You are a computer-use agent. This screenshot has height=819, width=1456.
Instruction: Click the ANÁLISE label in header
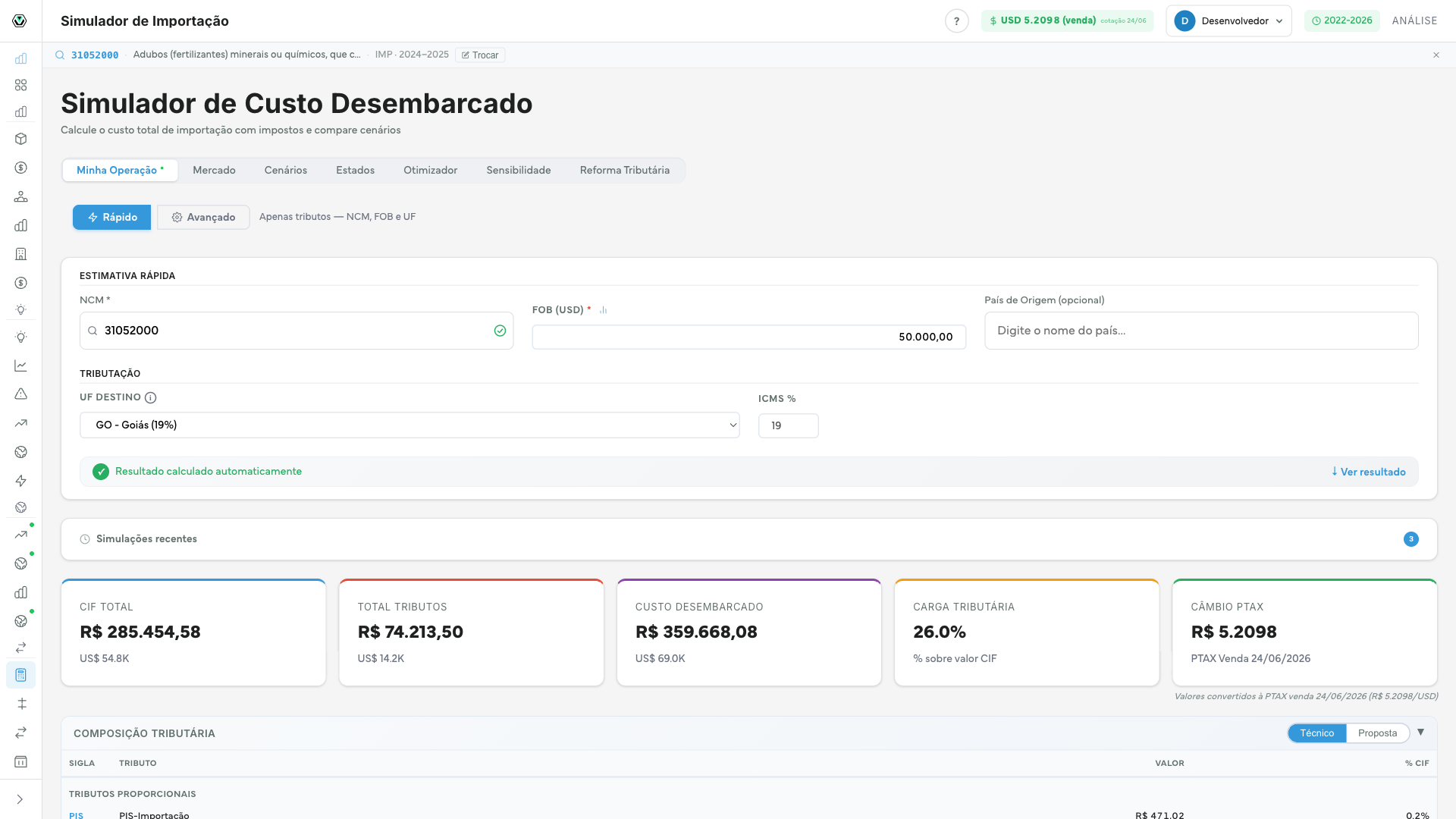(x=1414, y=21)
